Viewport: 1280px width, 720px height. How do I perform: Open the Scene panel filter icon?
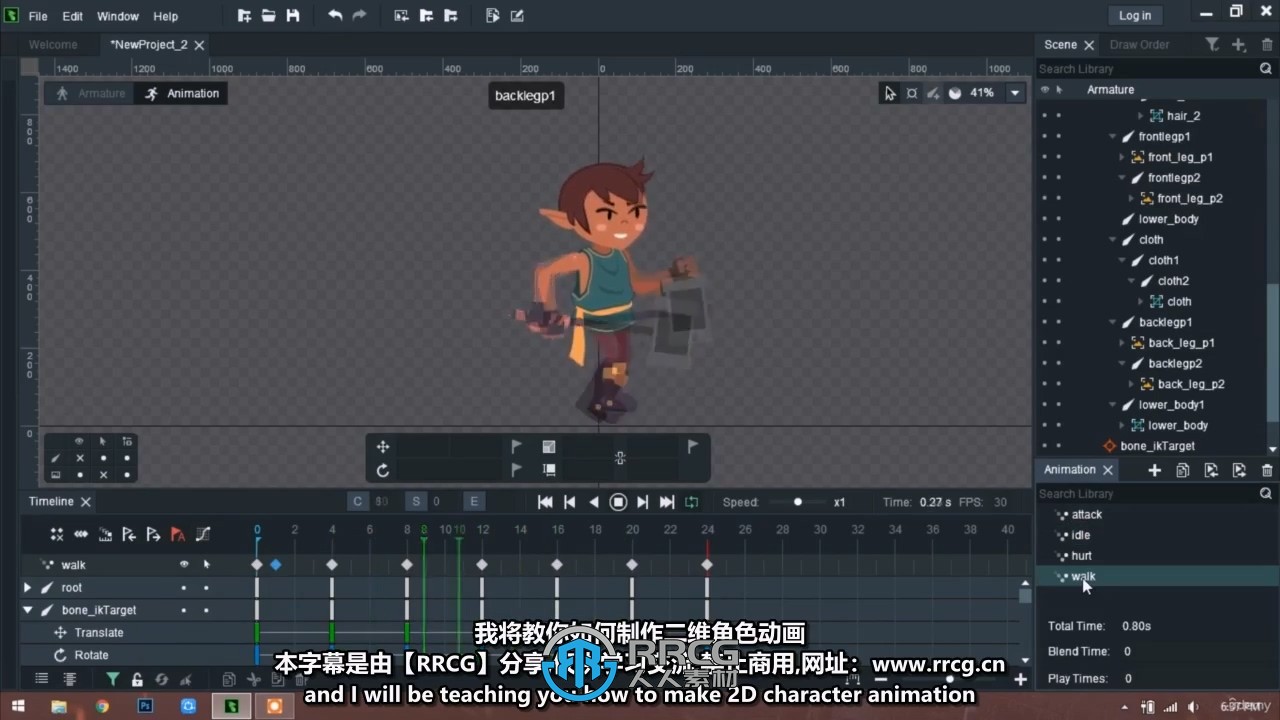tap(1212, 44)
